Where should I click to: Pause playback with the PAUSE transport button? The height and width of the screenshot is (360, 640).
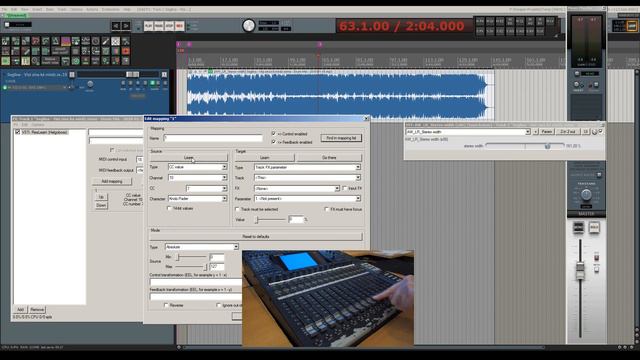tap(159, 26)
